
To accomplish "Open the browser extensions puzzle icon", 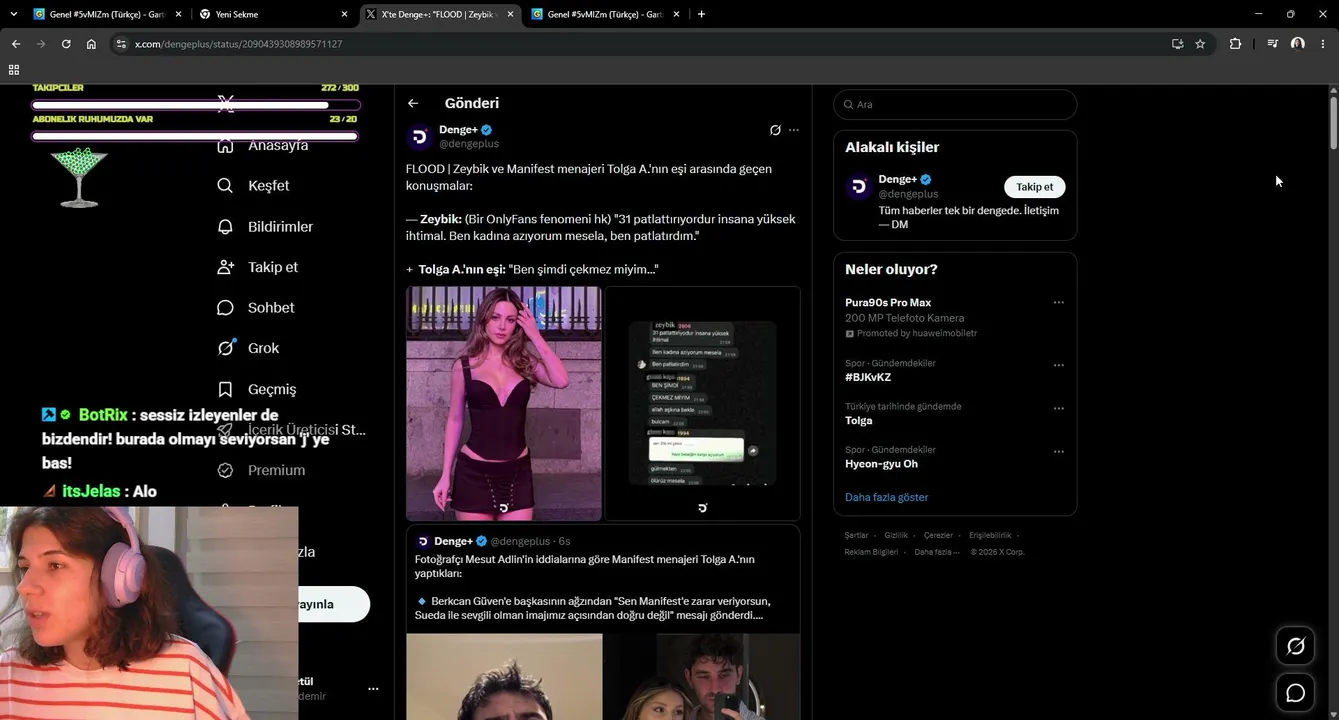I will [1235, 44].
